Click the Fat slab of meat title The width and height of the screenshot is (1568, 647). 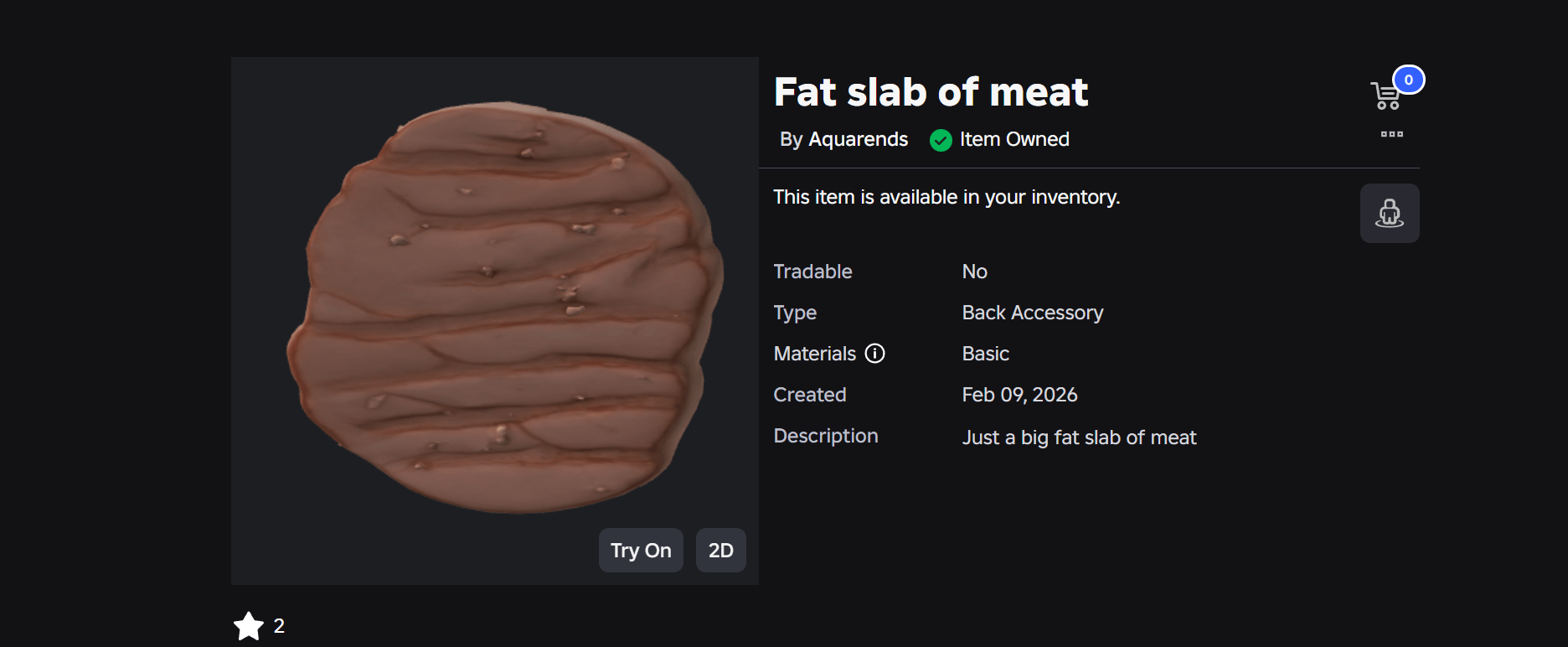931,92
